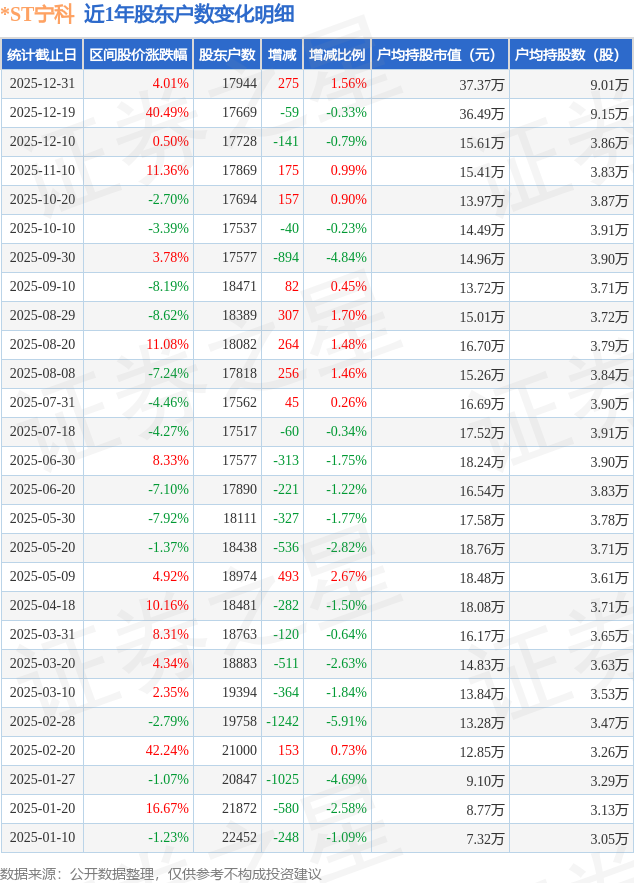The height and width of the screenshot is (883, 634).
Task: Click the 2025-05-09 date cell
Action: 42,577
